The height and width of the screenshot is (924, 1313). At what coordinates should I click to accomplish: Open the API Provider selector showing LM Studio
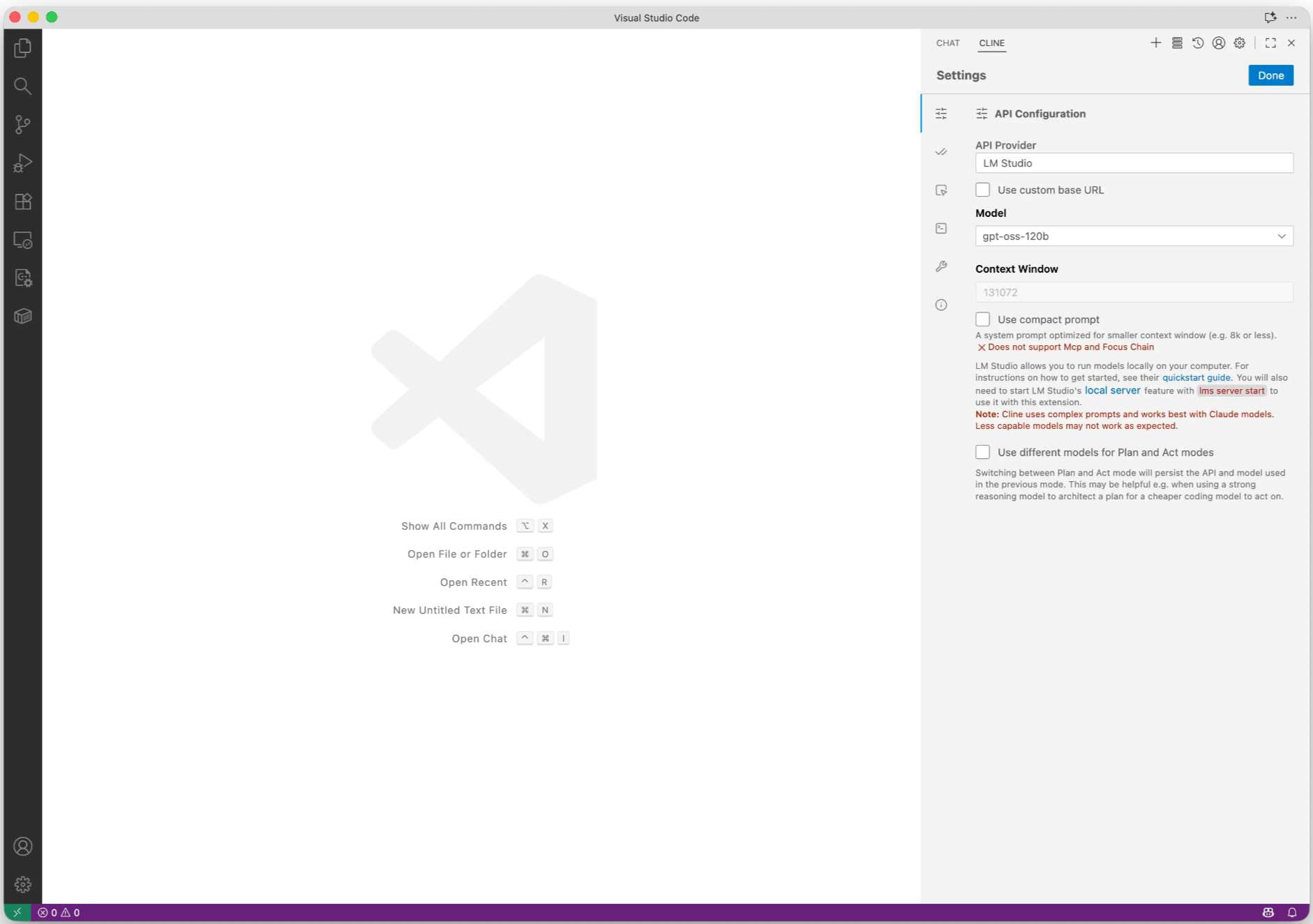coord(1133,162)
